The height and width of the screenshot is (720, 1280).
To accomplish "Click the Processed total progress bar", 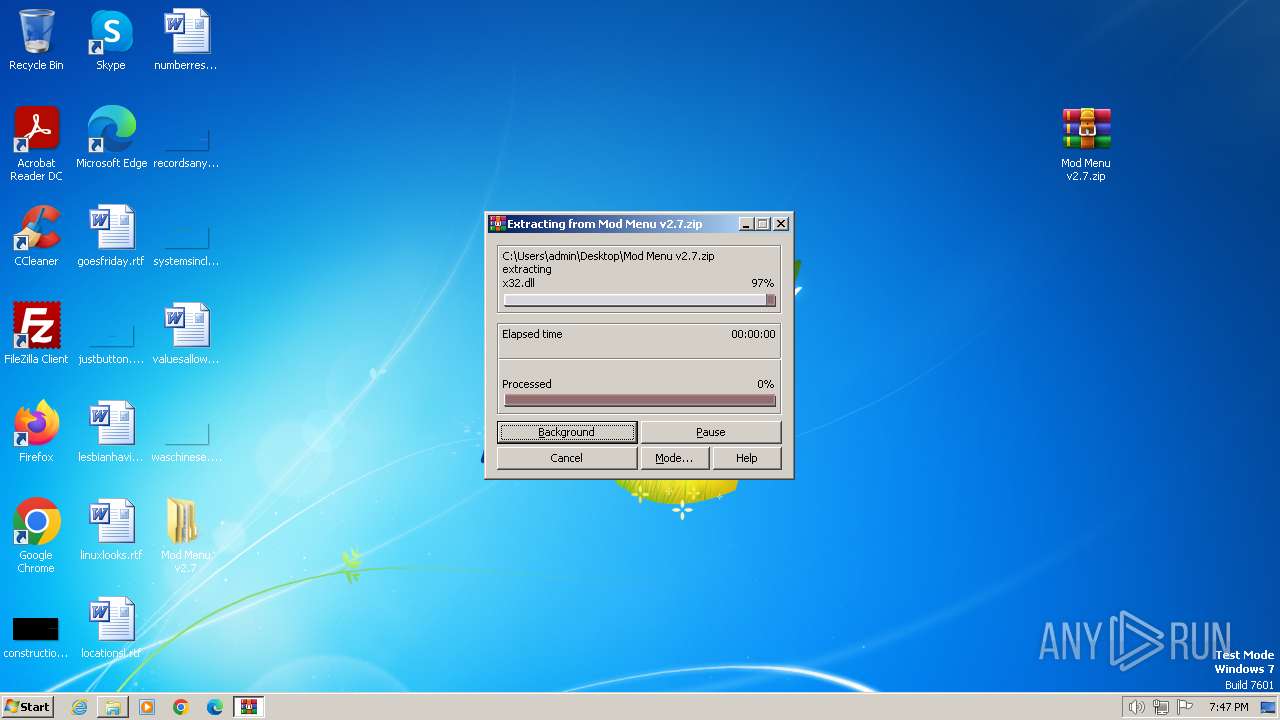I will pos(639,400).
